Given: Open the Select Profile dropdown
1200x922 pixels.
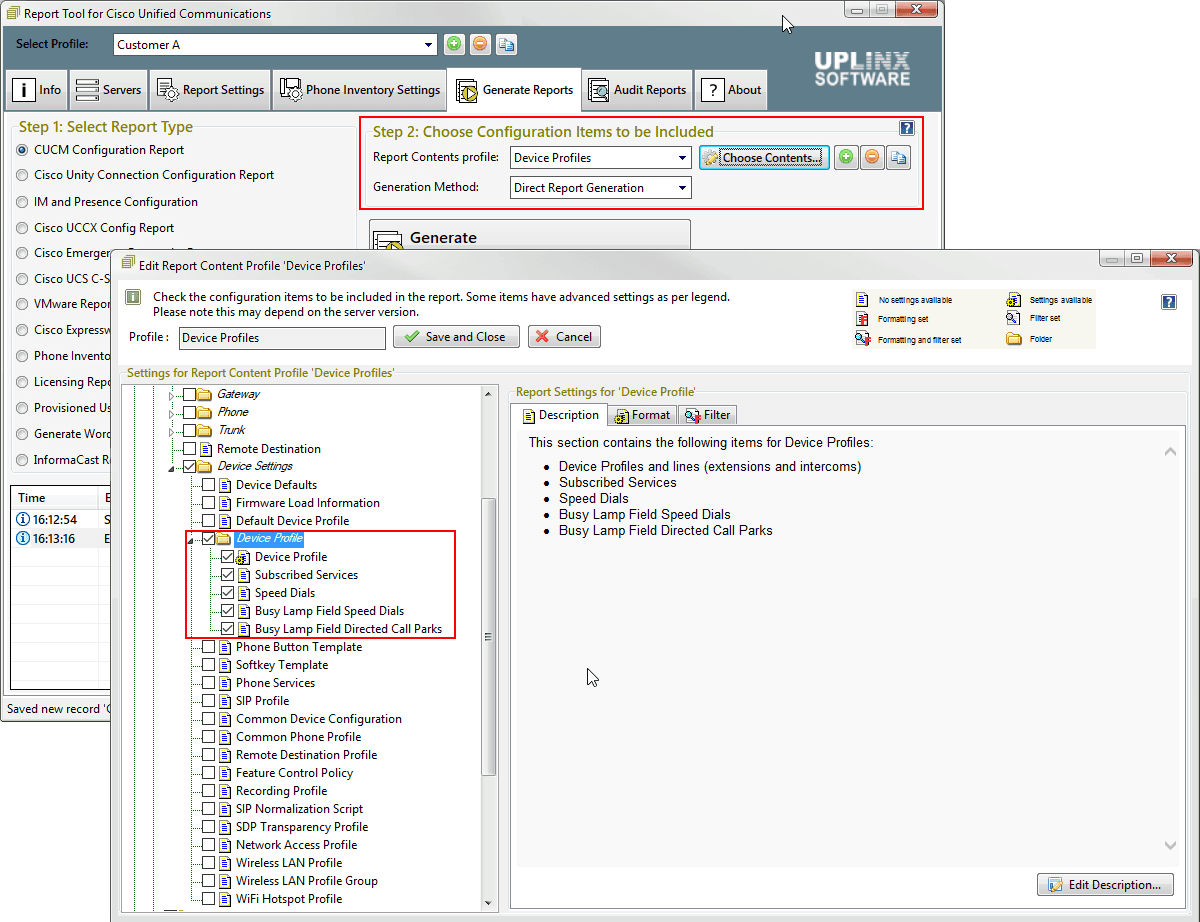Looking at the screenshot, I should (429, 44).
